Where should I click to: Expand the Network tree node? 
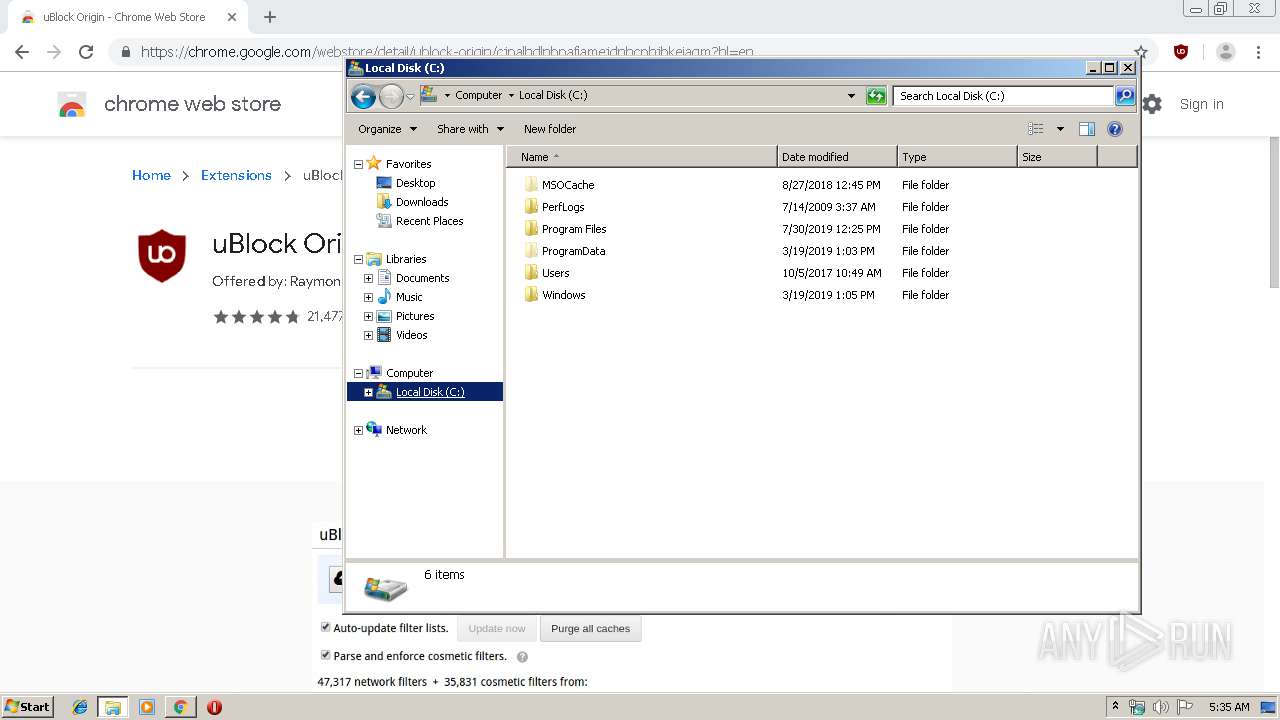(358, 430)
